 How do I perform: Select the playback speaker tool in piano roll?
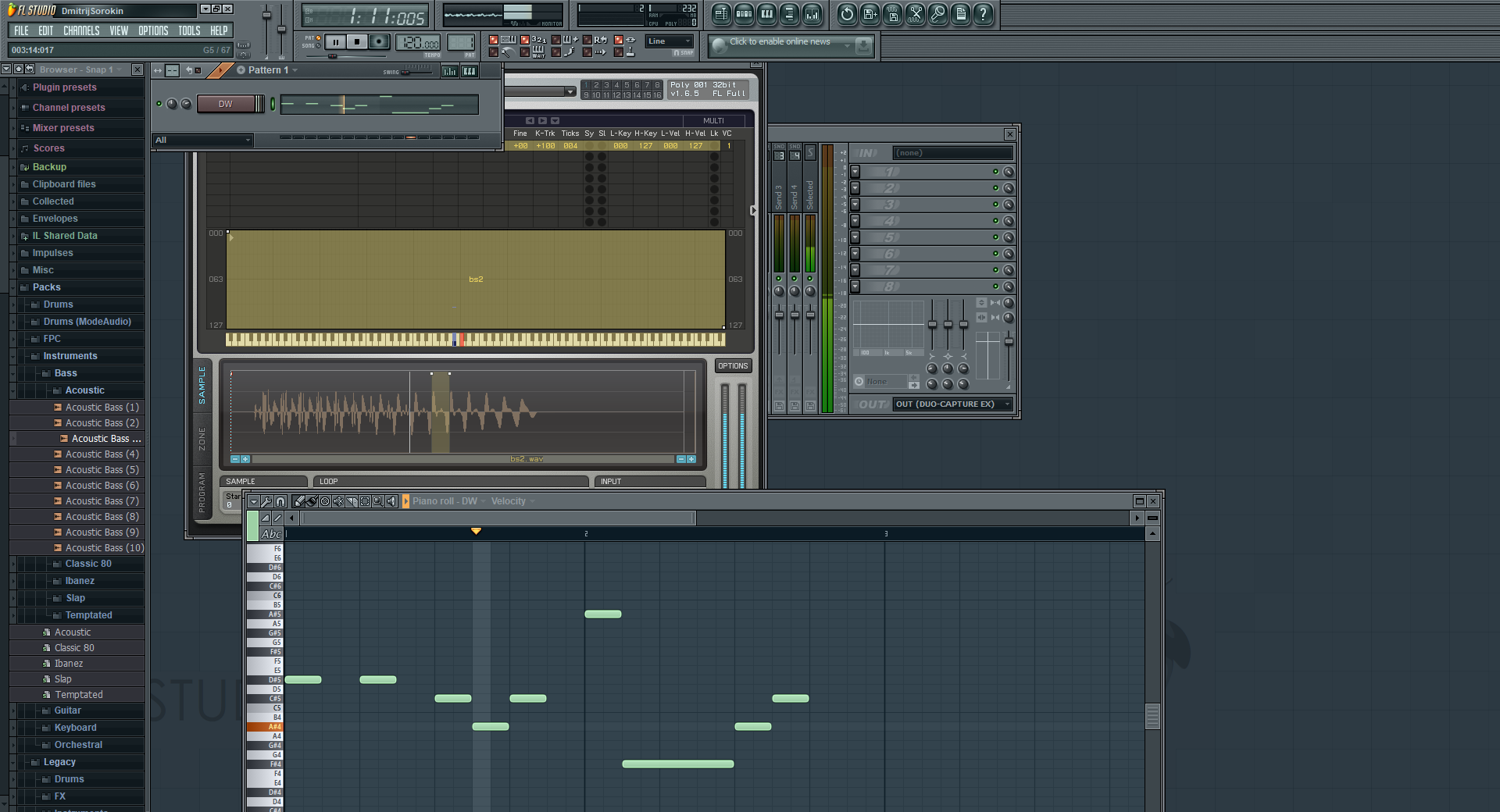[391, 501]
